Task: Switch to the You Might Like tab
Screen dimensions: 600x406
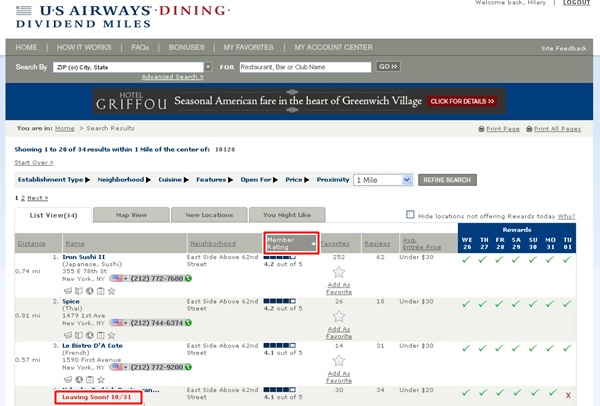Action: click(287, 215)
